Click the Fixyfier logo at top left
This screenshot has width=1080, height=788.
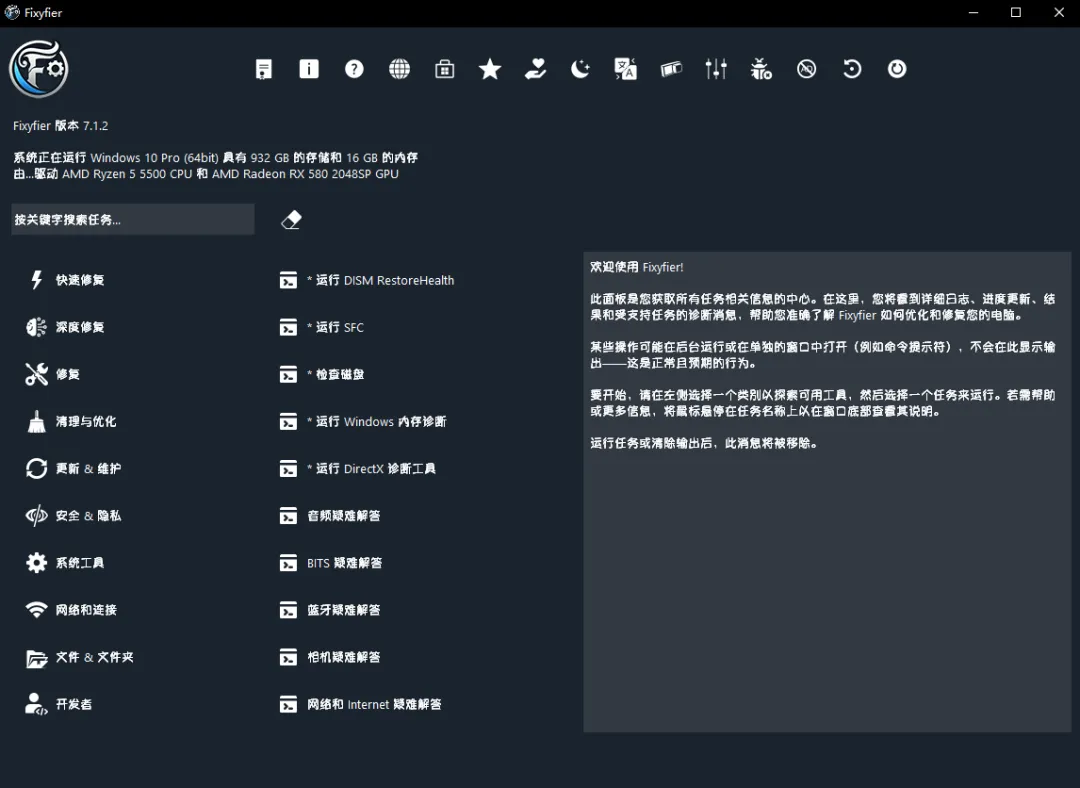[x=39, y=69]
